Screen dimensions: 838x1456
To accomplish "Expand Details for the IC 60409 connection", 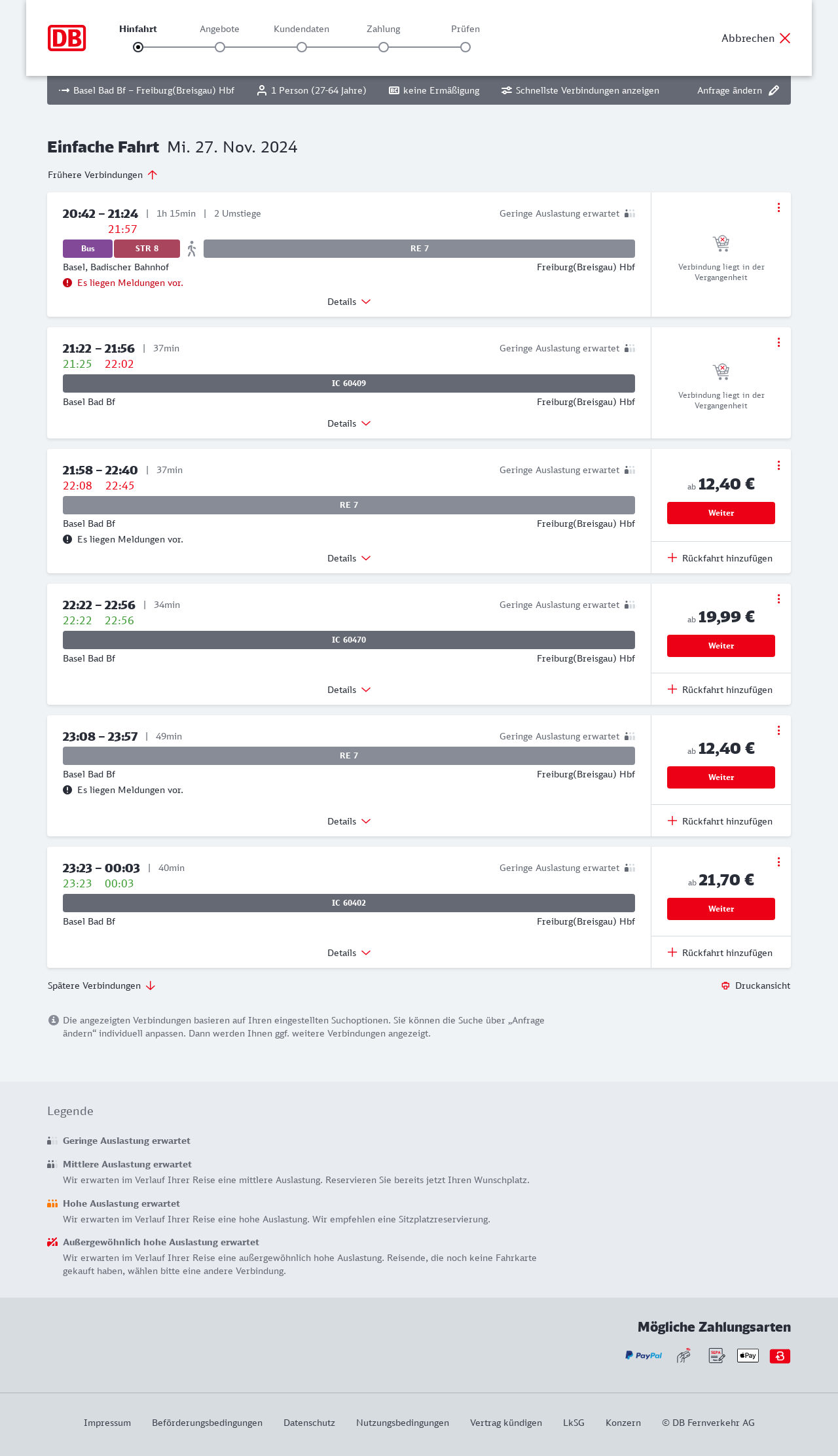I will click(x=349, y=423).
